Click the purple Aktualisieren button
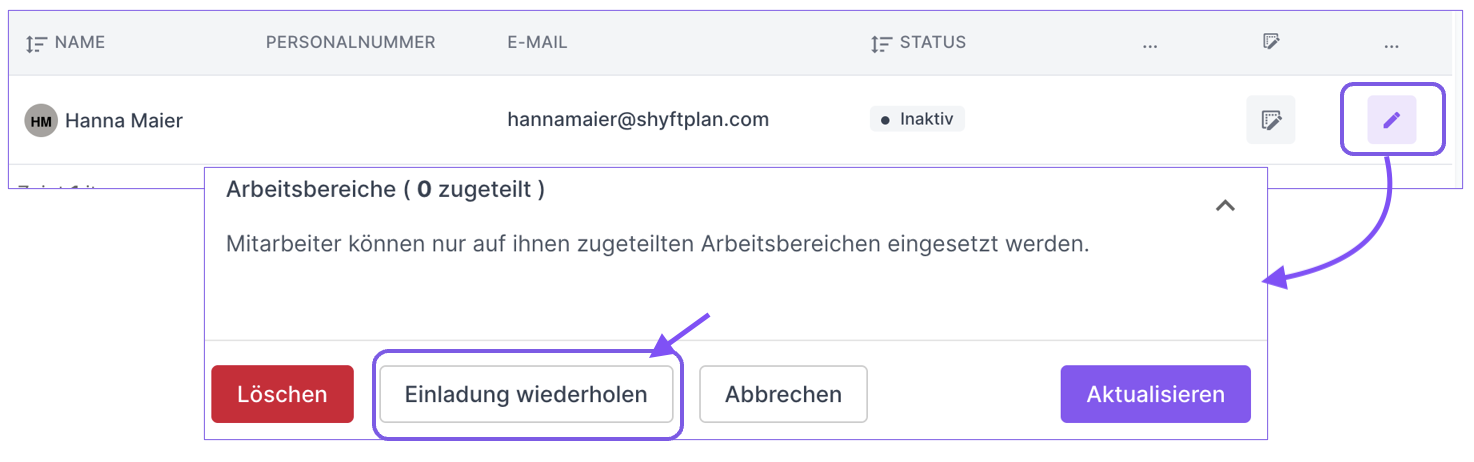Screen dimensions: 1474x462 (x=1155, y=394)
